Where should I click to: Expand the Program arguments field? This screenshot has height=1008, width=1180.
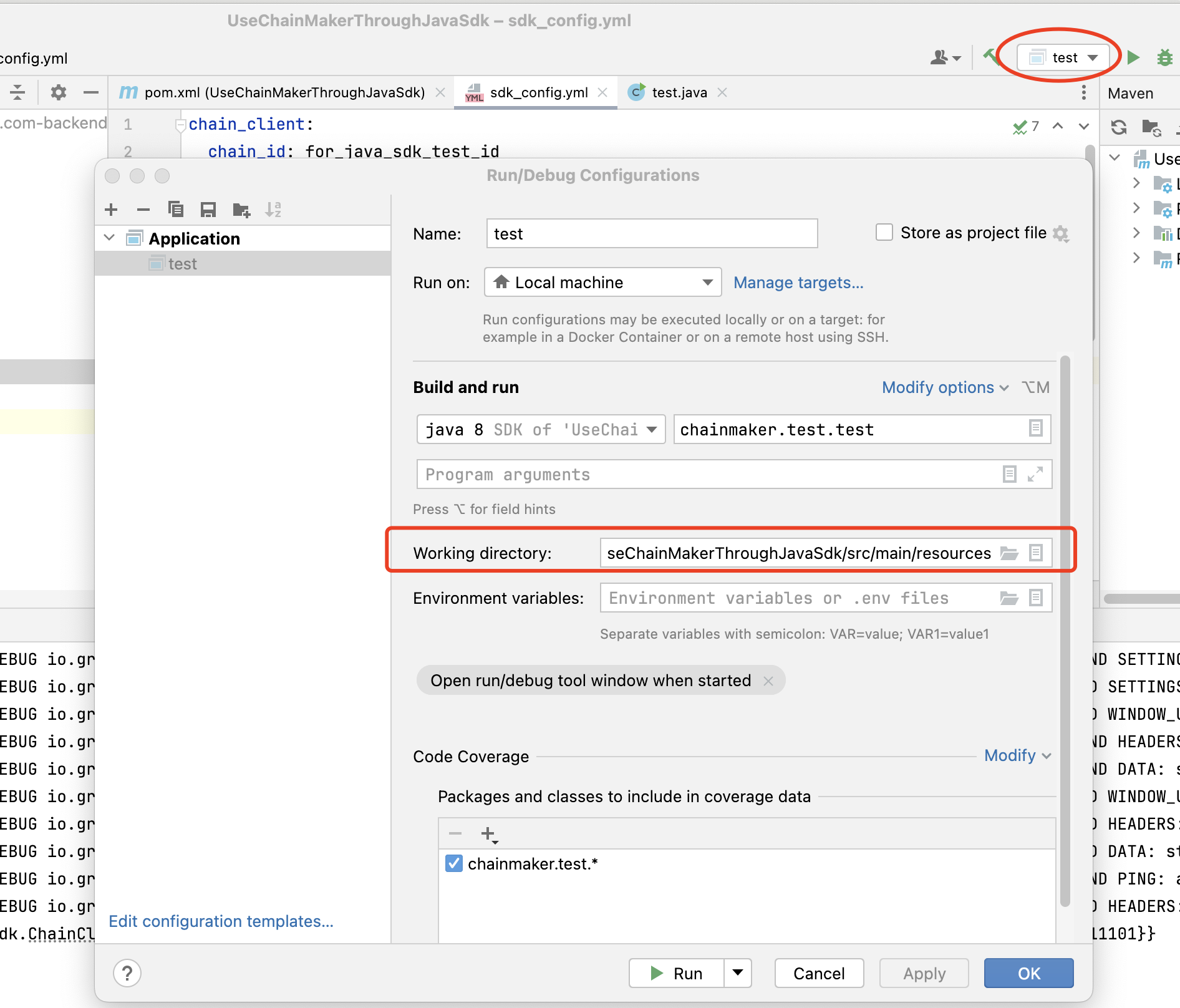1035,475
